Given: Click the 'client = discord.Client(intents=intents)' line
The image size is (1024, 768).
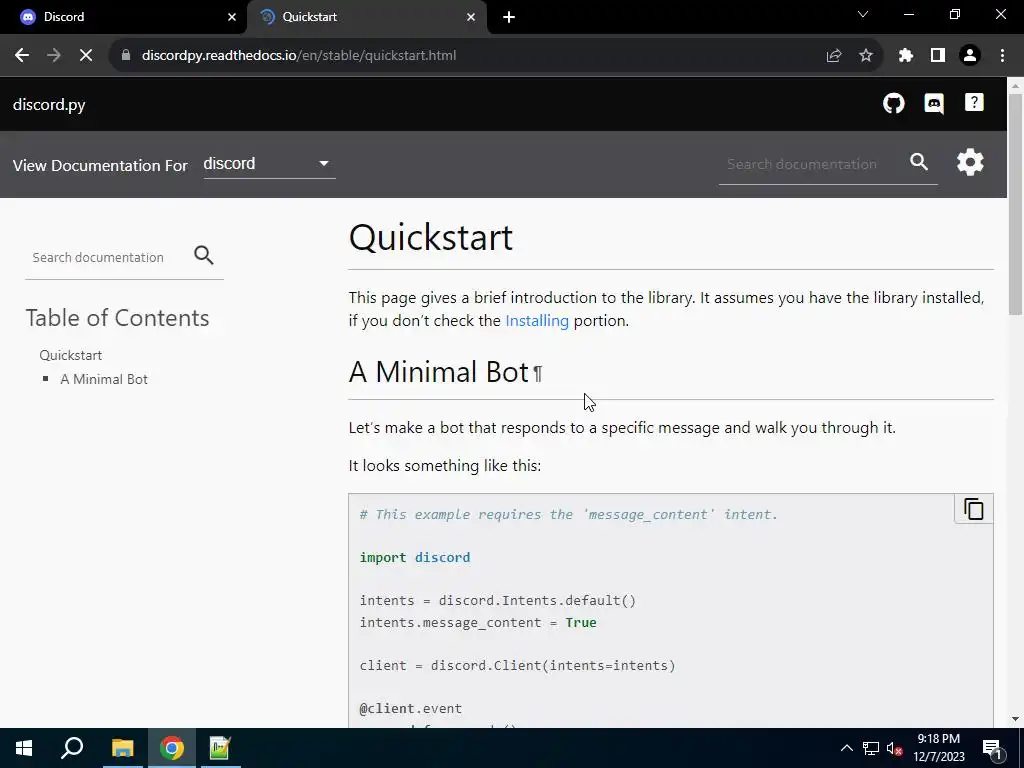Looking at the screenshot, I should pyautogui.click(x=517, y=665).
